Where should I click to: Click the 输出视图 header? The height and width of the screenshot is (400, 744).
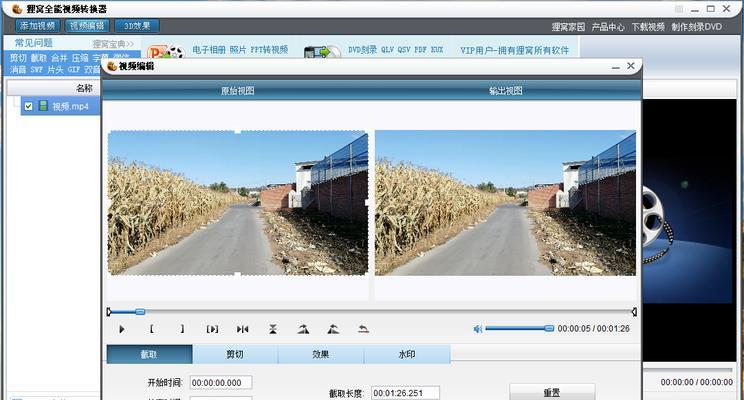[x=506, y=91]
